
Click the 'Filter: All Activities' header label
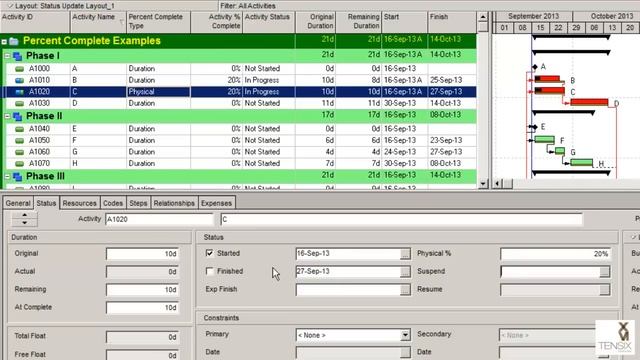[x=248, y=6]
